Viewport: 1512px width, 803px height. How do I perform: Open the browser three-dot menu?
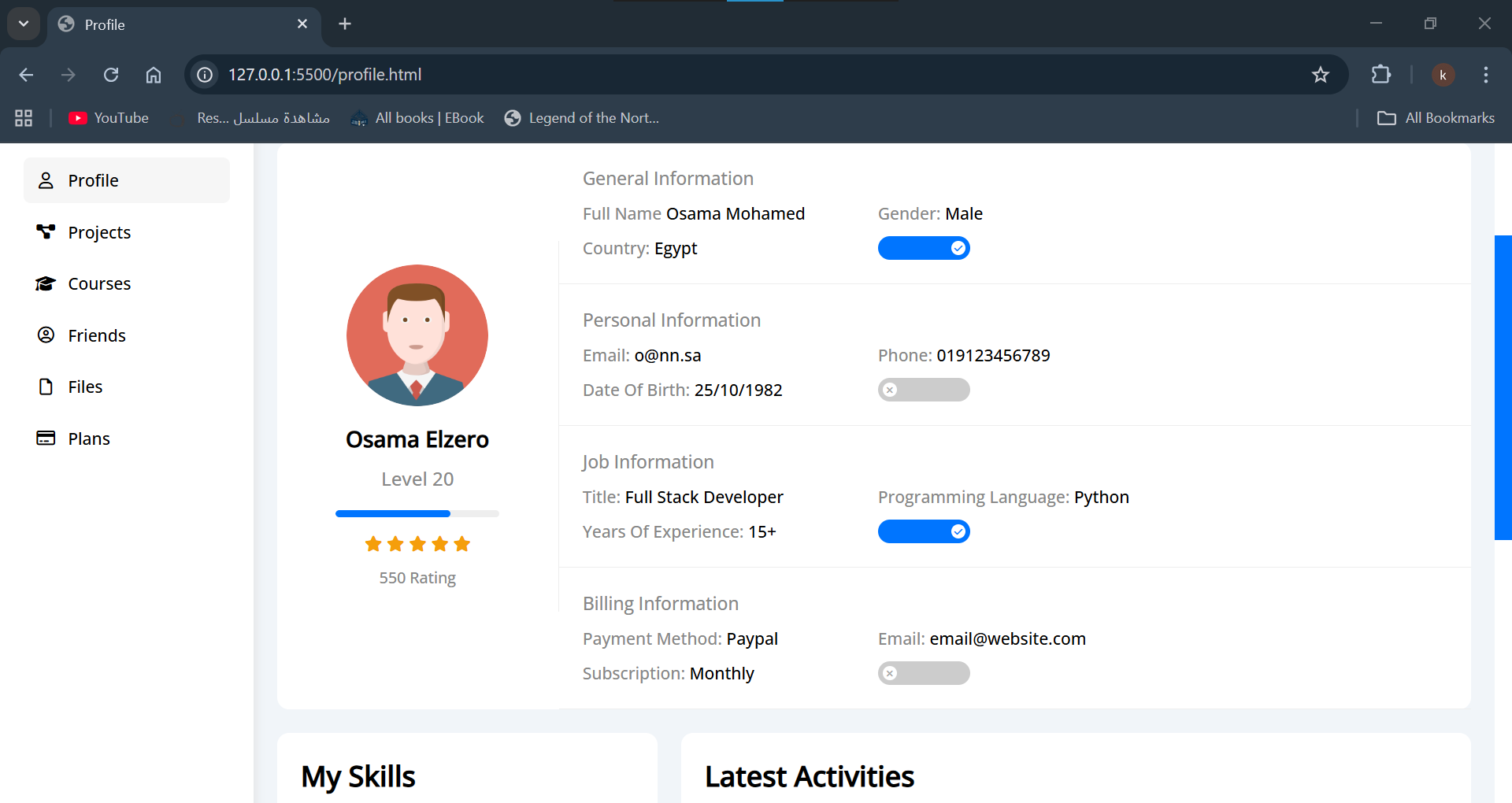pos(1486,75)
